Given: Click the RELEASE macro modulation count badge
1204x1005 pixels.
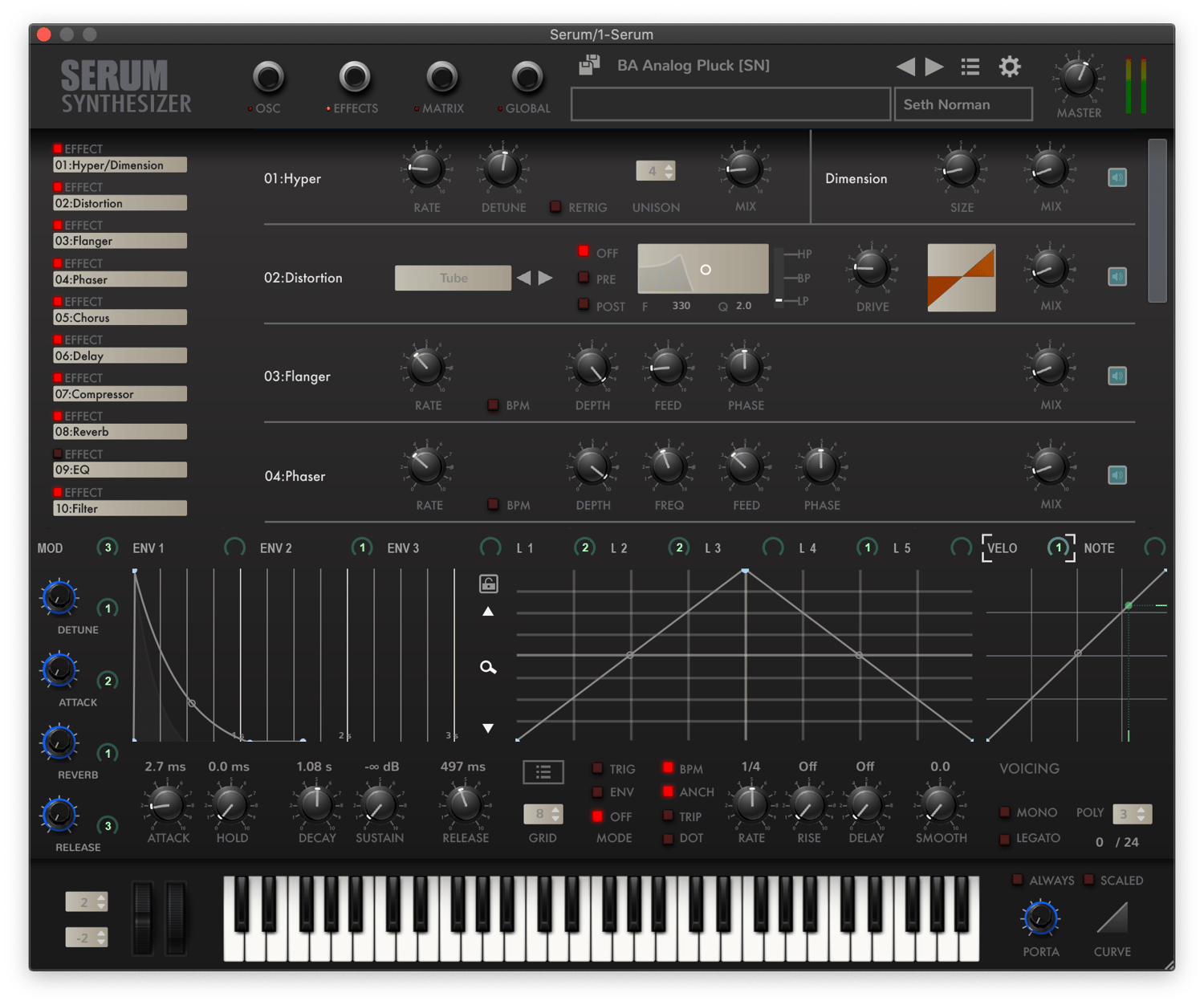Looking at the screenshot, I should [x=108, y=825].
